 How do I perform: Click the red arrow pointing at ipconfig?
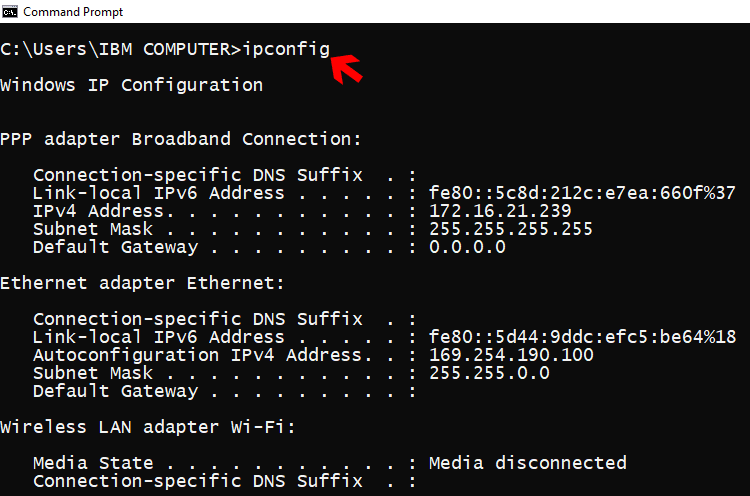347,69
